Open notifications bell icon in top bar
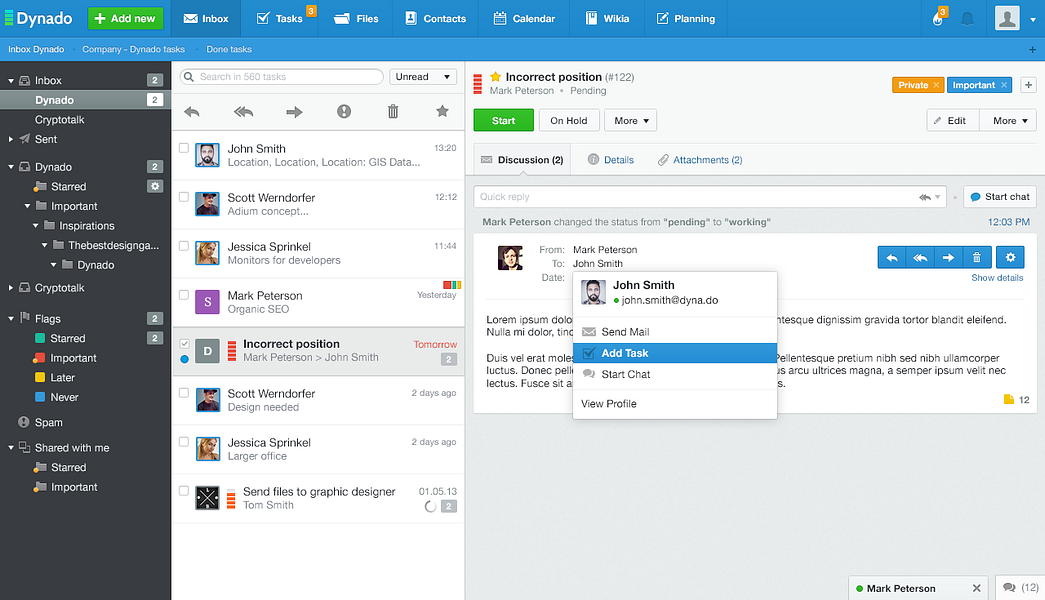Screen dimensions: 1045x600 pos(967,19)
